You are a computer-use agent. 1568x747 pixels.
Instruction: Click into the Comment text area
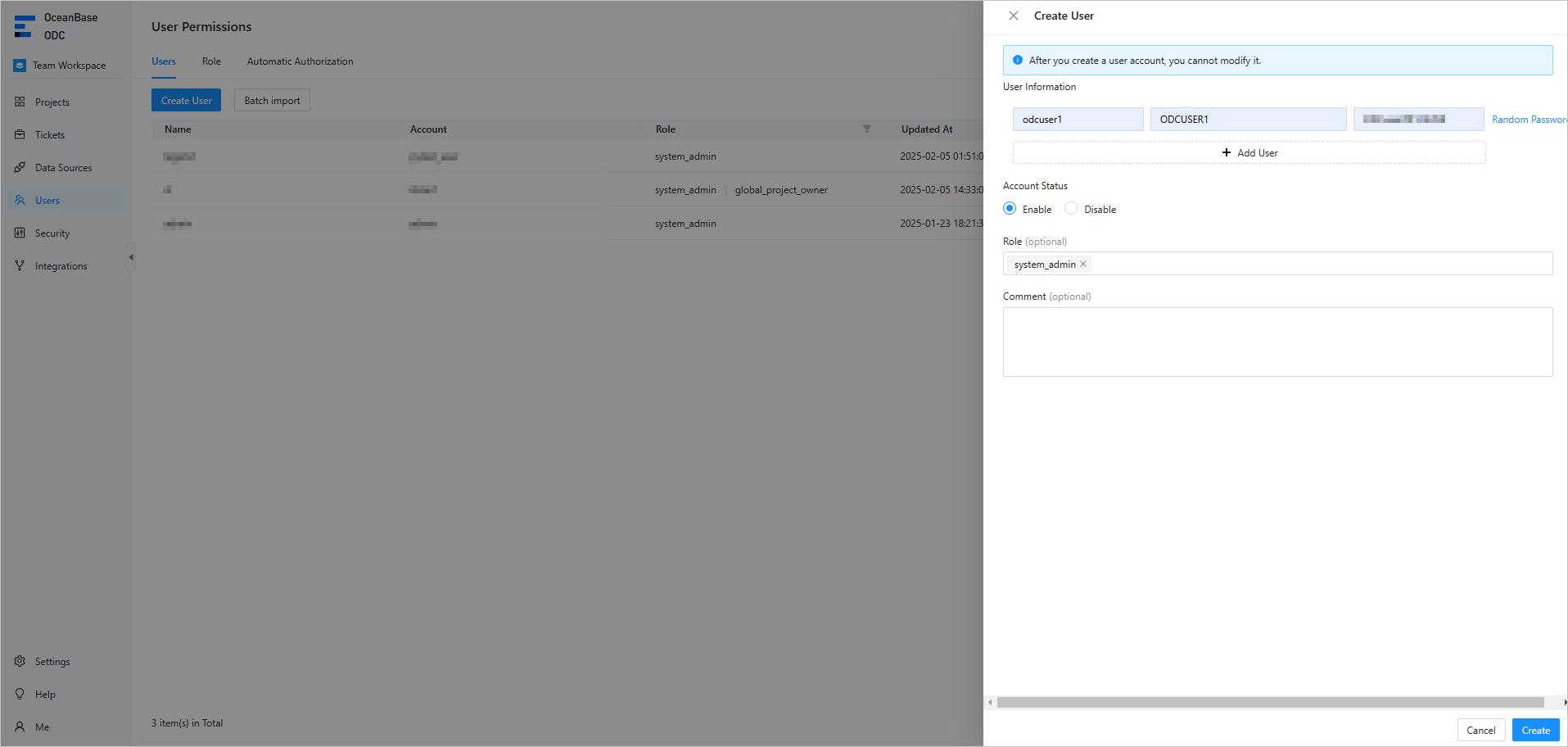[1277, 342]
